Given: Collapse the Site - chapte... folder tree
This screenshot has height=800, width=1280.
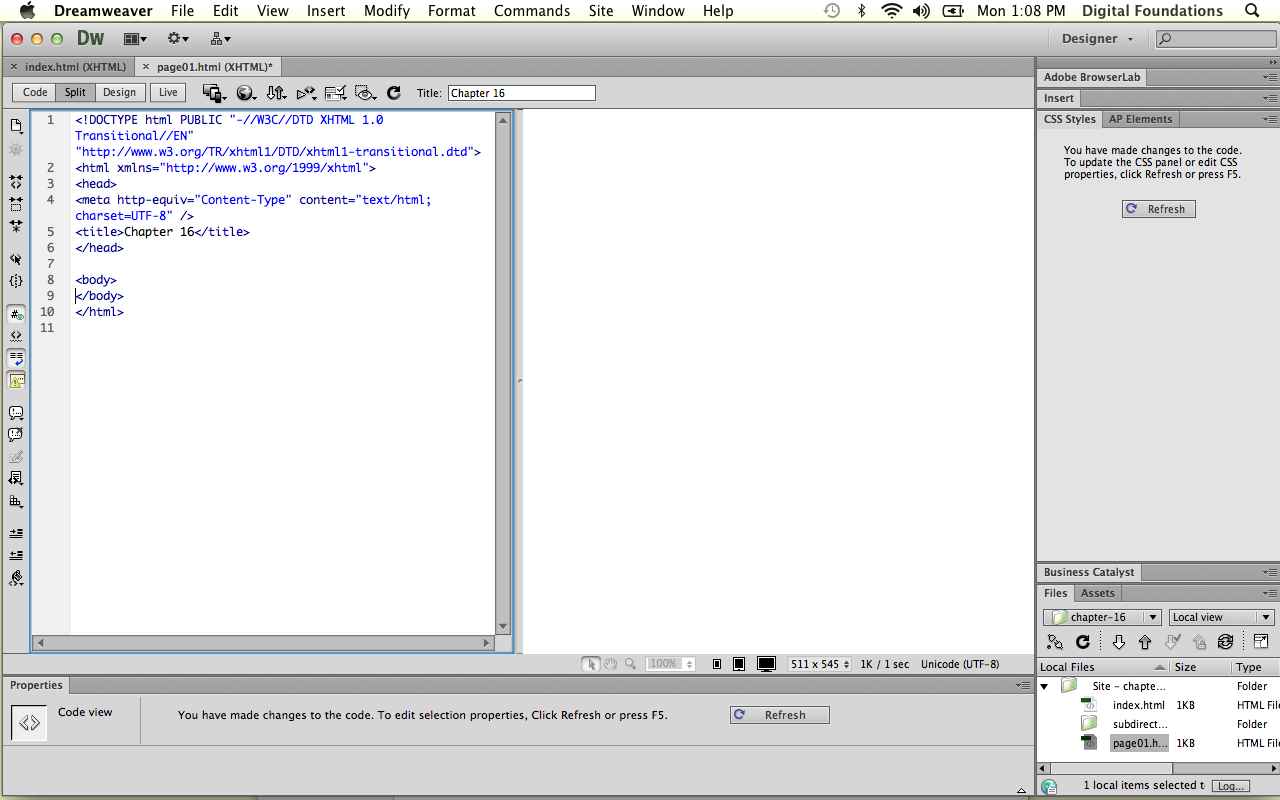Looking at the screenshot, I should tap(1044, 686).
